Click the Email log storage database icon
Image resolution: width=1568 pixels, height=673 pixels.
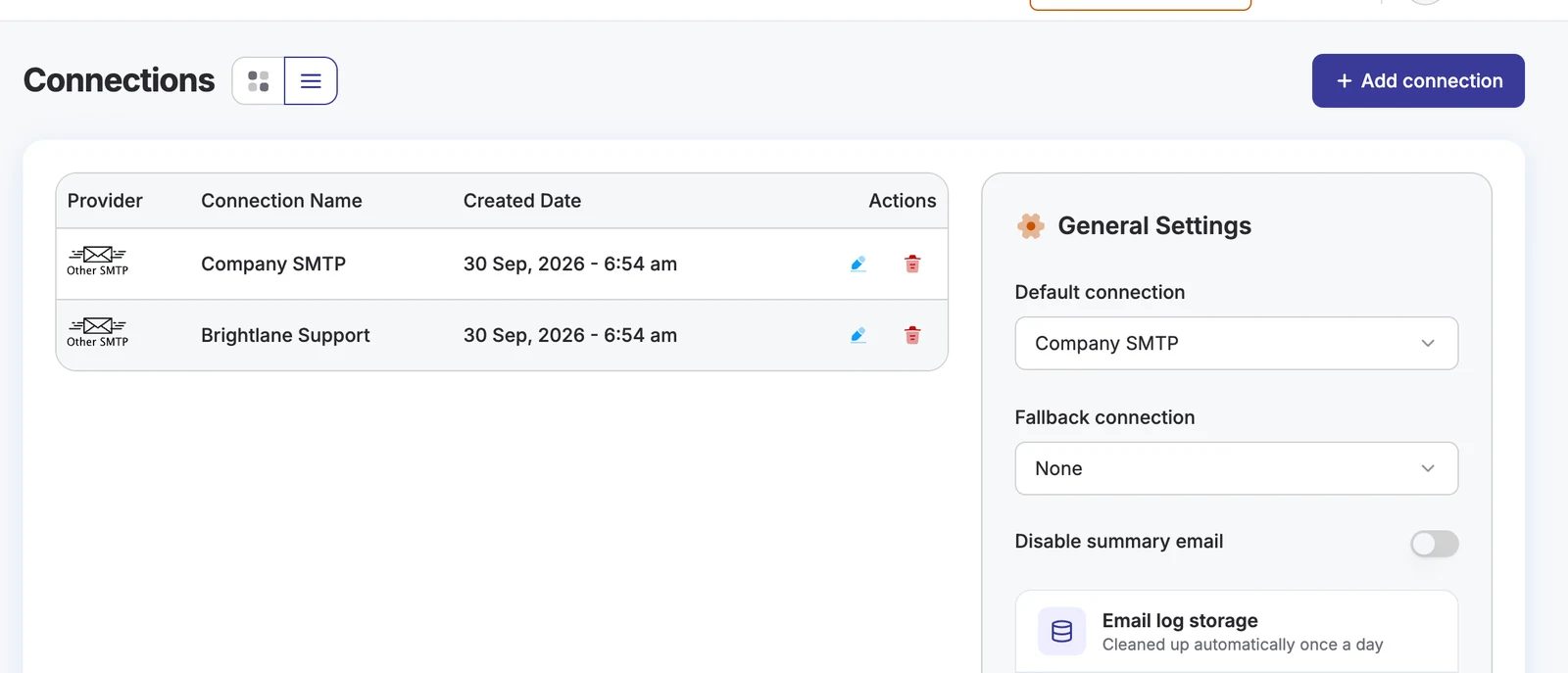[1062, 632]
